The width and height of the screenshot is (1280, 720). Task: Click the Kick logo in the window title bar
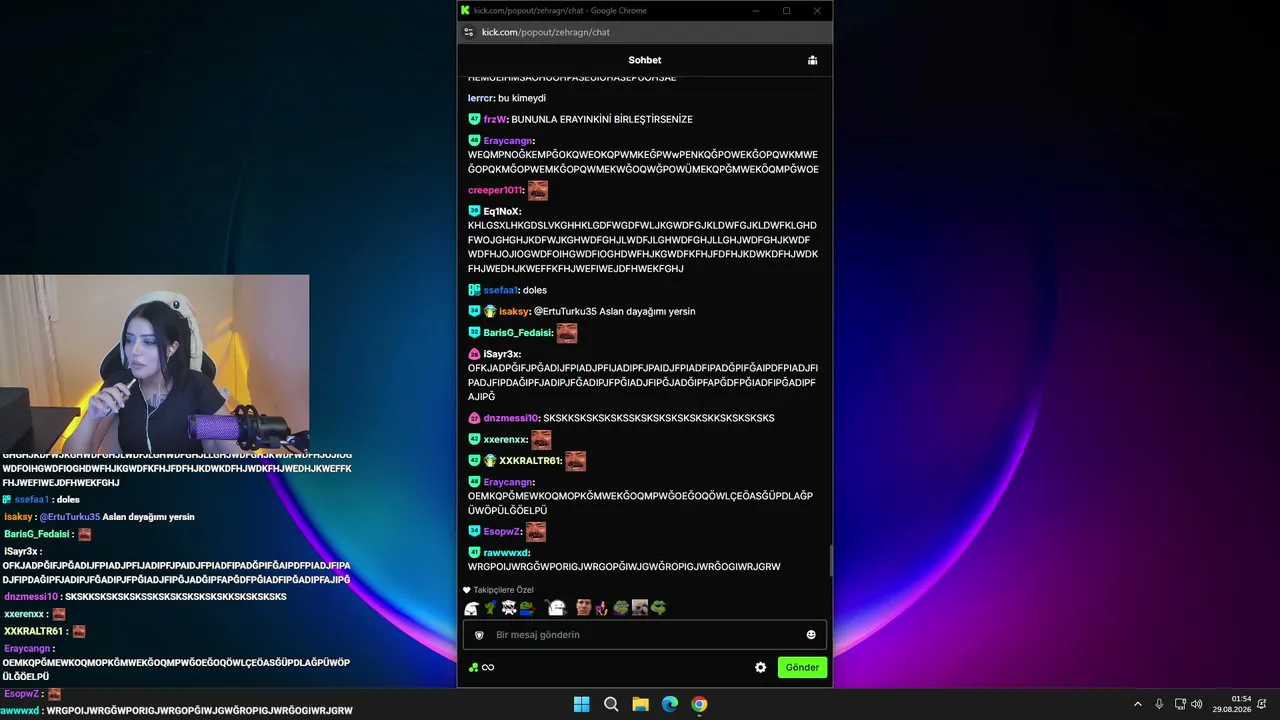(x=465, y=10)
